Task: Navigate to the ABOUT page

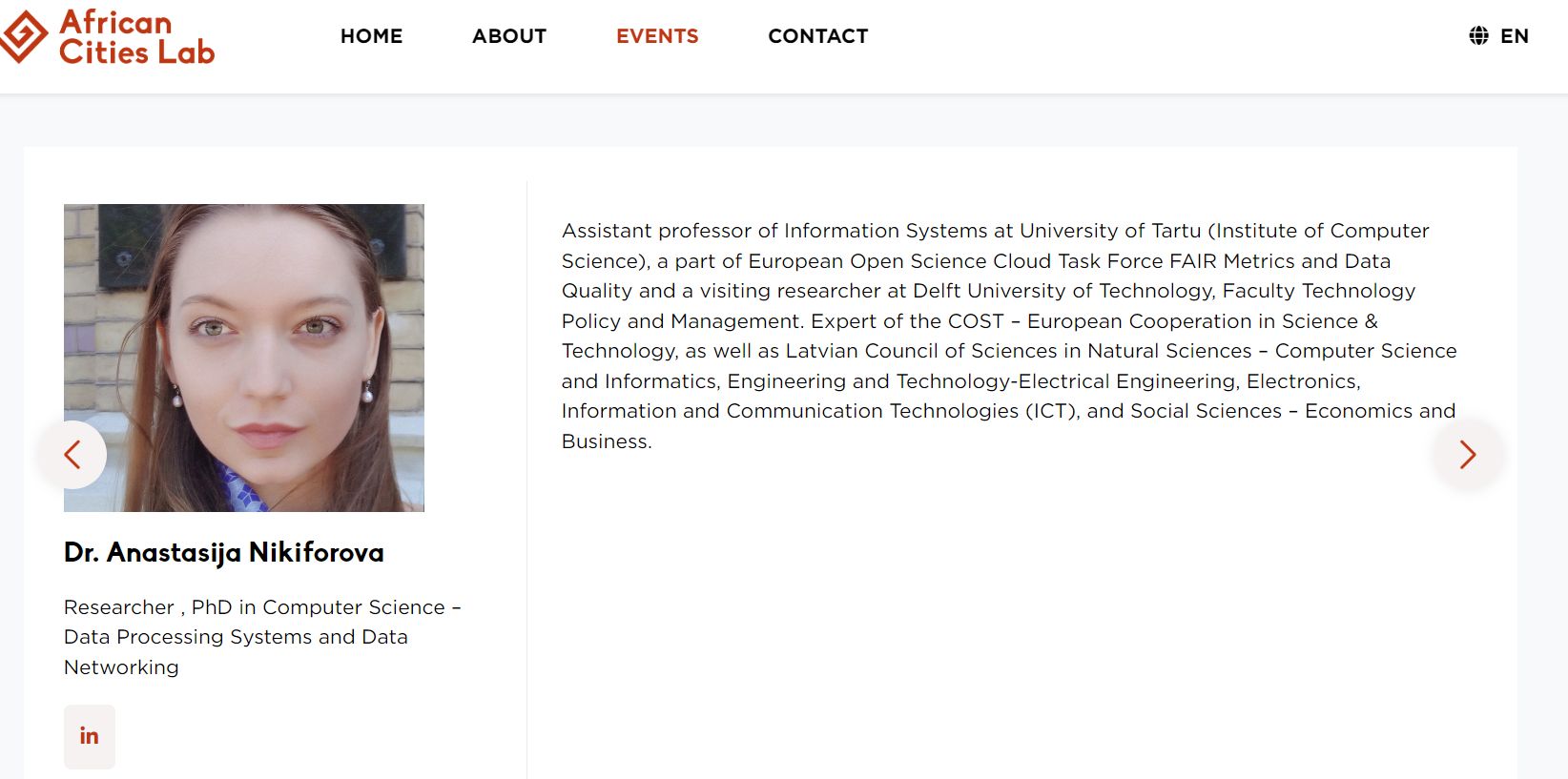Action: pyautogui.click(x=509, y=36)
